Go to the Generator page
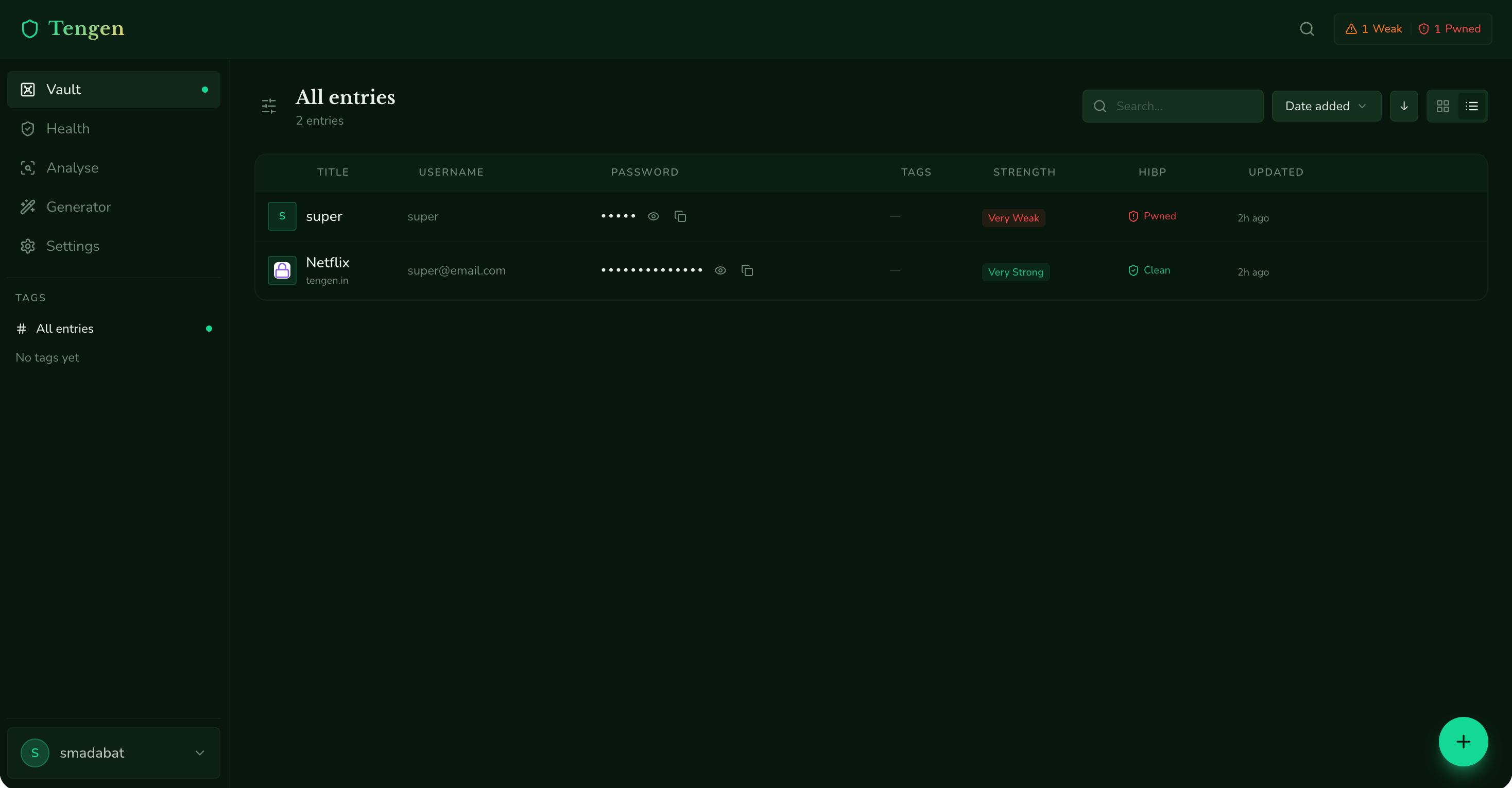Image resolution: width=1512 pixels, height=788 pixels. (78, 207)
